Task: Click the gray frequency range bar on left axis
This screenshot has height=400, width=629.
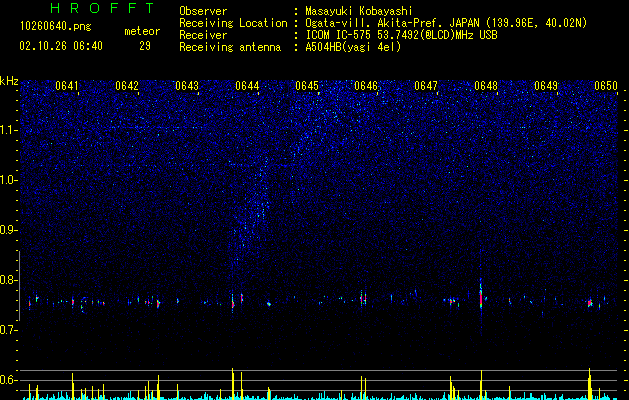Action: click(x=20, y=285)
